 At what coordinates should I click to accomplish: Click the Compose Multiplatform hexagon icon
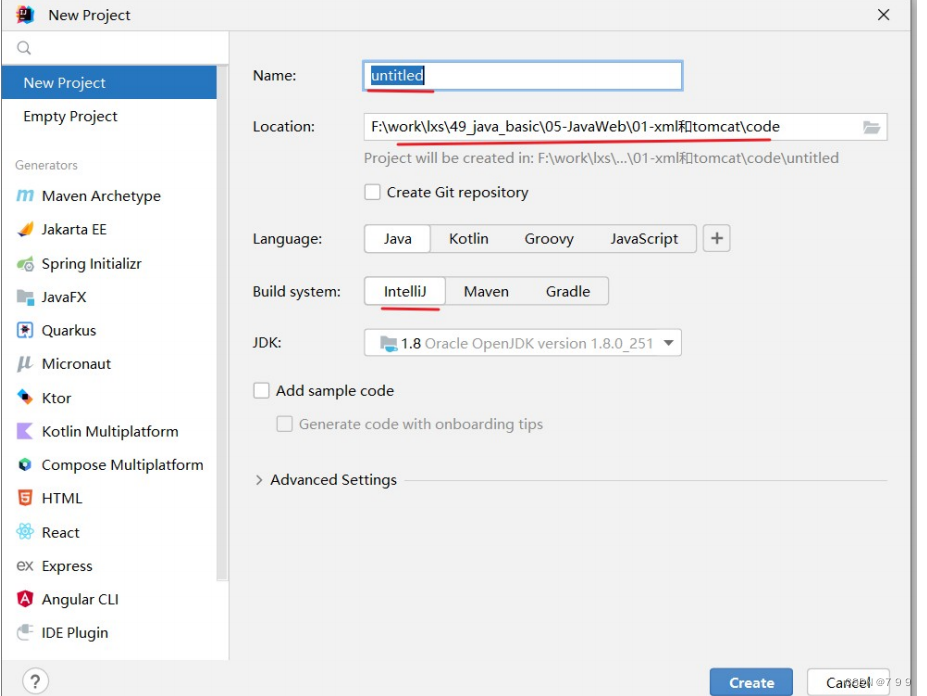[25, 465]
